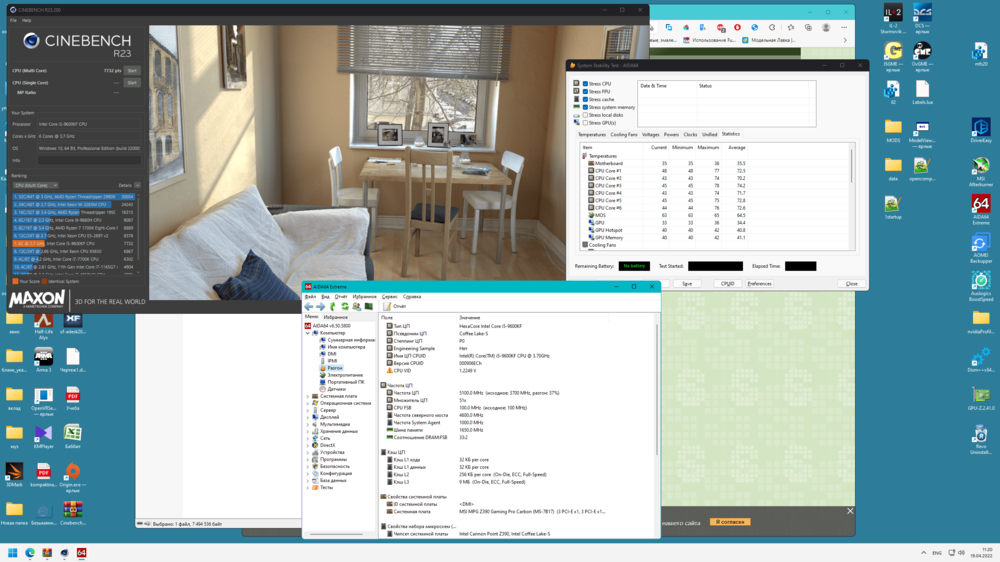The height and width of the screenshot is (562, 1000).
Task: Expand Дисплей tree node
Action: coord(307,417)
